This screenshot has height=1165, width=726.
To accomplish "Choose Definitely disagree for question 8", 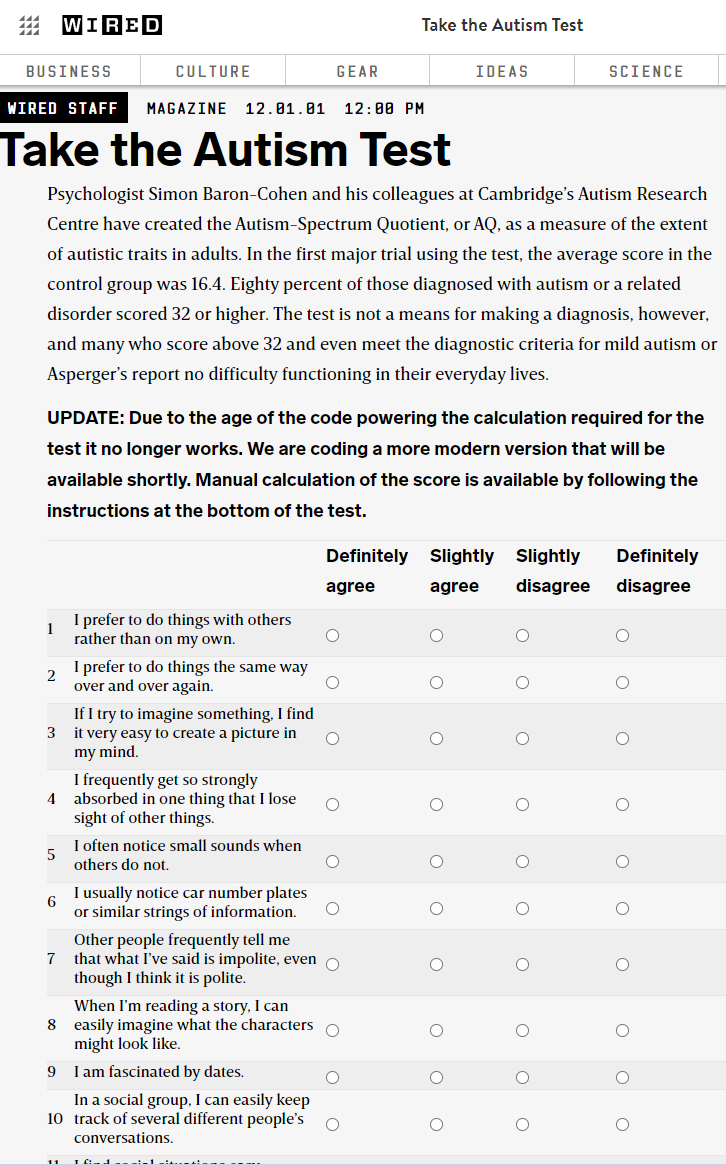I will tap(623, 1031).
